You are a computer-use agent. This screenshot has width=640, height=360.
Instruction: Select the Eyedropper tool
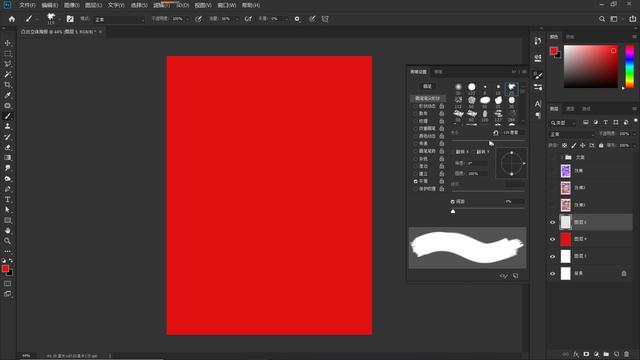click(7, 95)
